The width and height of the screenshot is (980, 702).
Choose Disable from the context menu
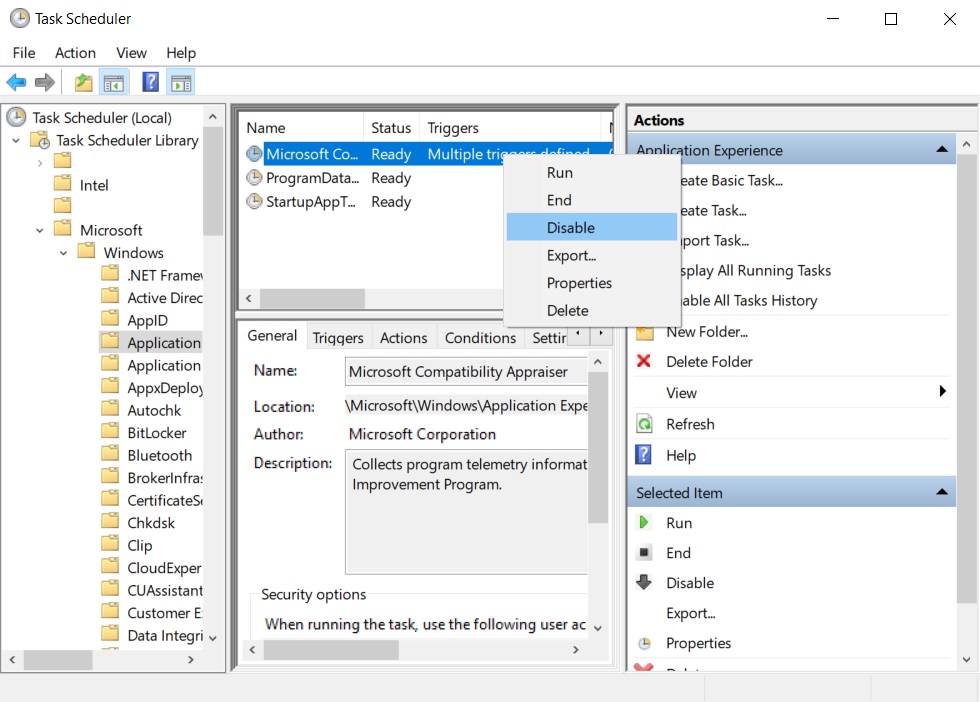tap(592, 228)
